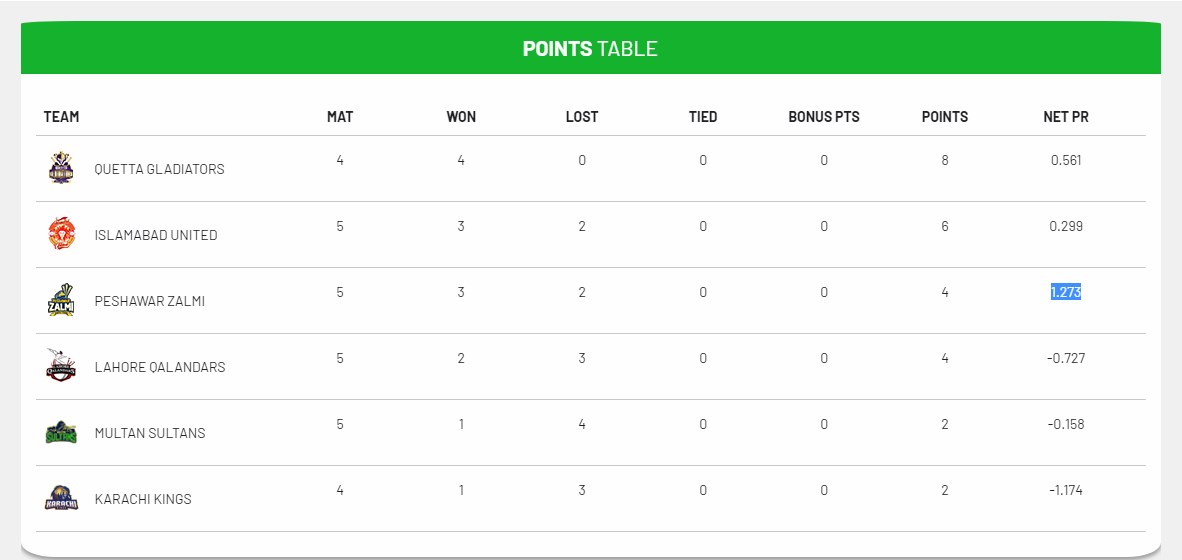Click the Multan Sultans team name

tap(149, 433)
